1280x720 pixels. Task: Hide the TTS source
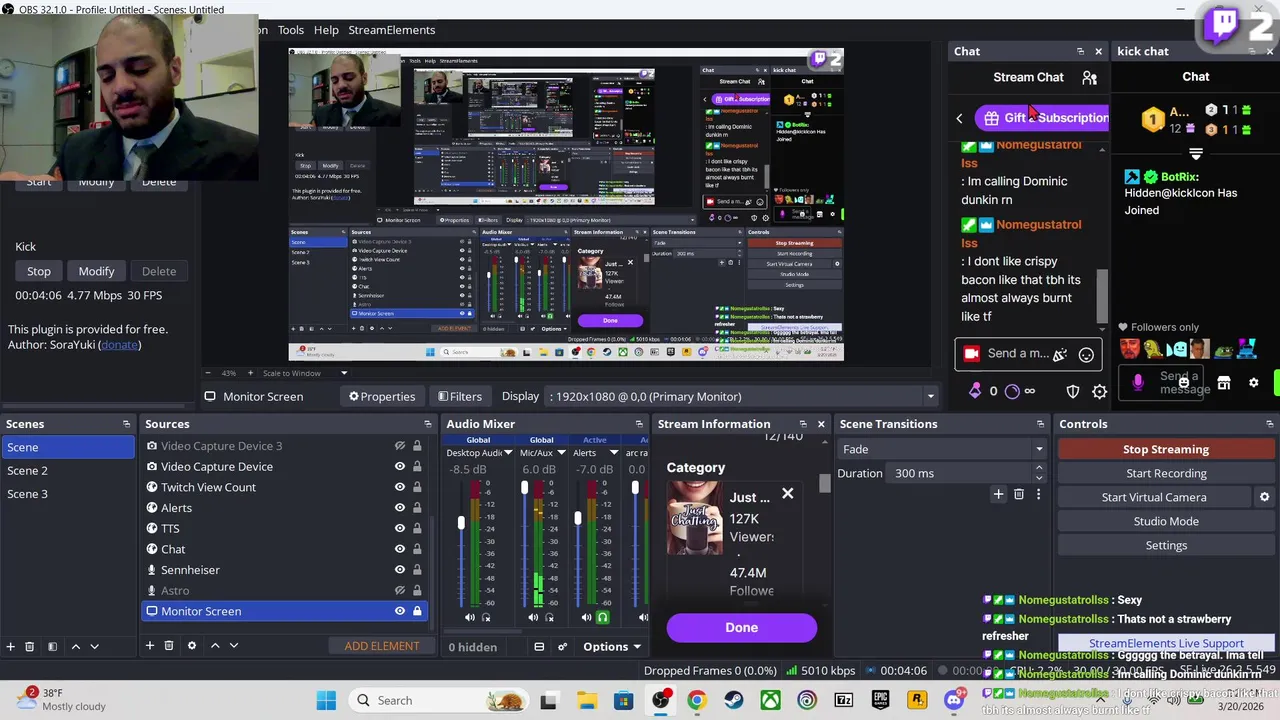[x=400, y=528]
